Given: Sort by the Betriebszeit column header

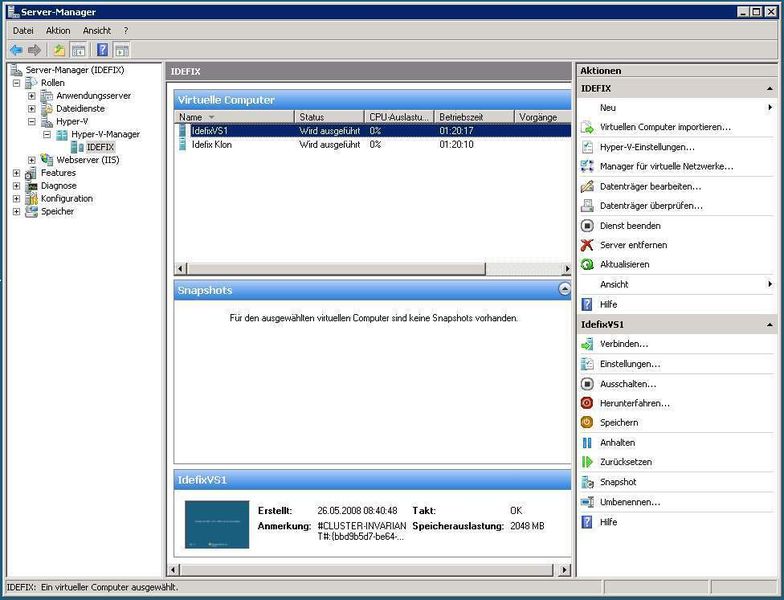Looking at the screenshot, I should pyautogui.click(x=474, y=117).
